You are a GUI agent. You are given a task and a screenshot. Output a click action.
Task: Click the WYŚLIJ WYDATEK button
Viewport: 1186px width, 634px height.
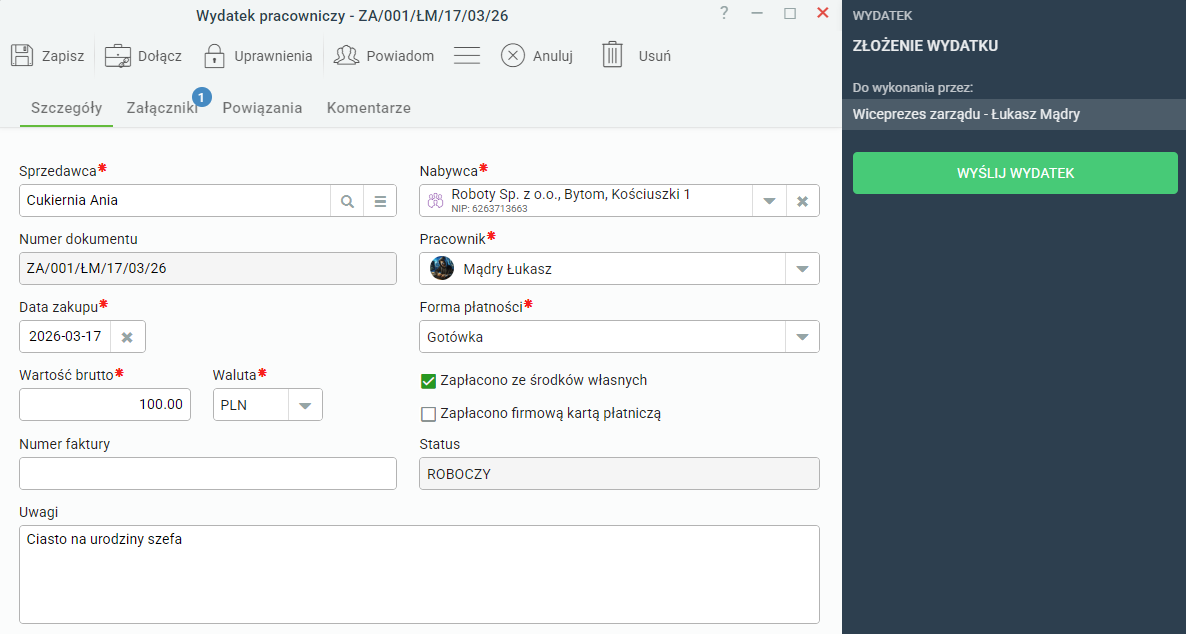tap(1015, 173)
